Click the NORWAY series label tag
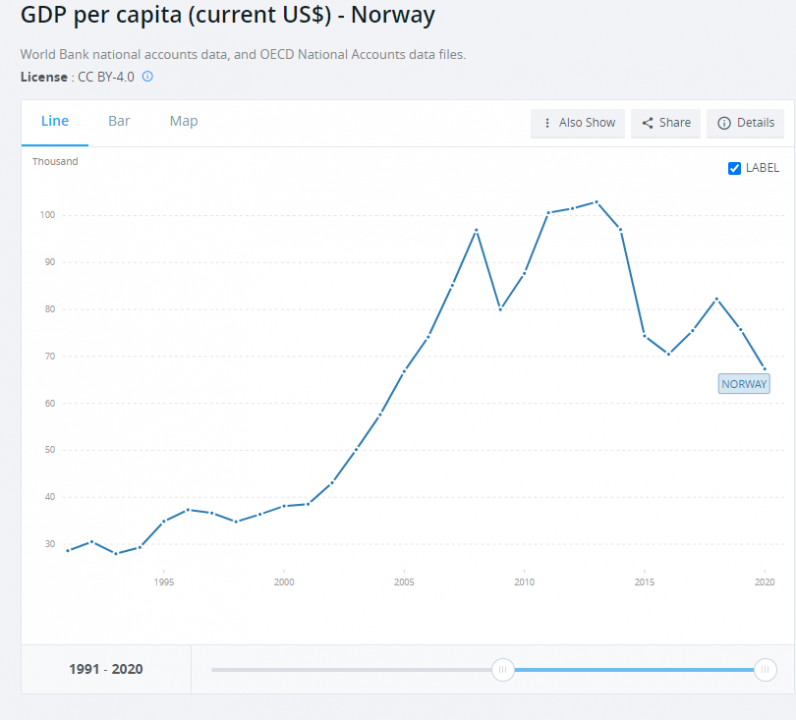Viewport: 796px width, 720px height. point(744,384)
